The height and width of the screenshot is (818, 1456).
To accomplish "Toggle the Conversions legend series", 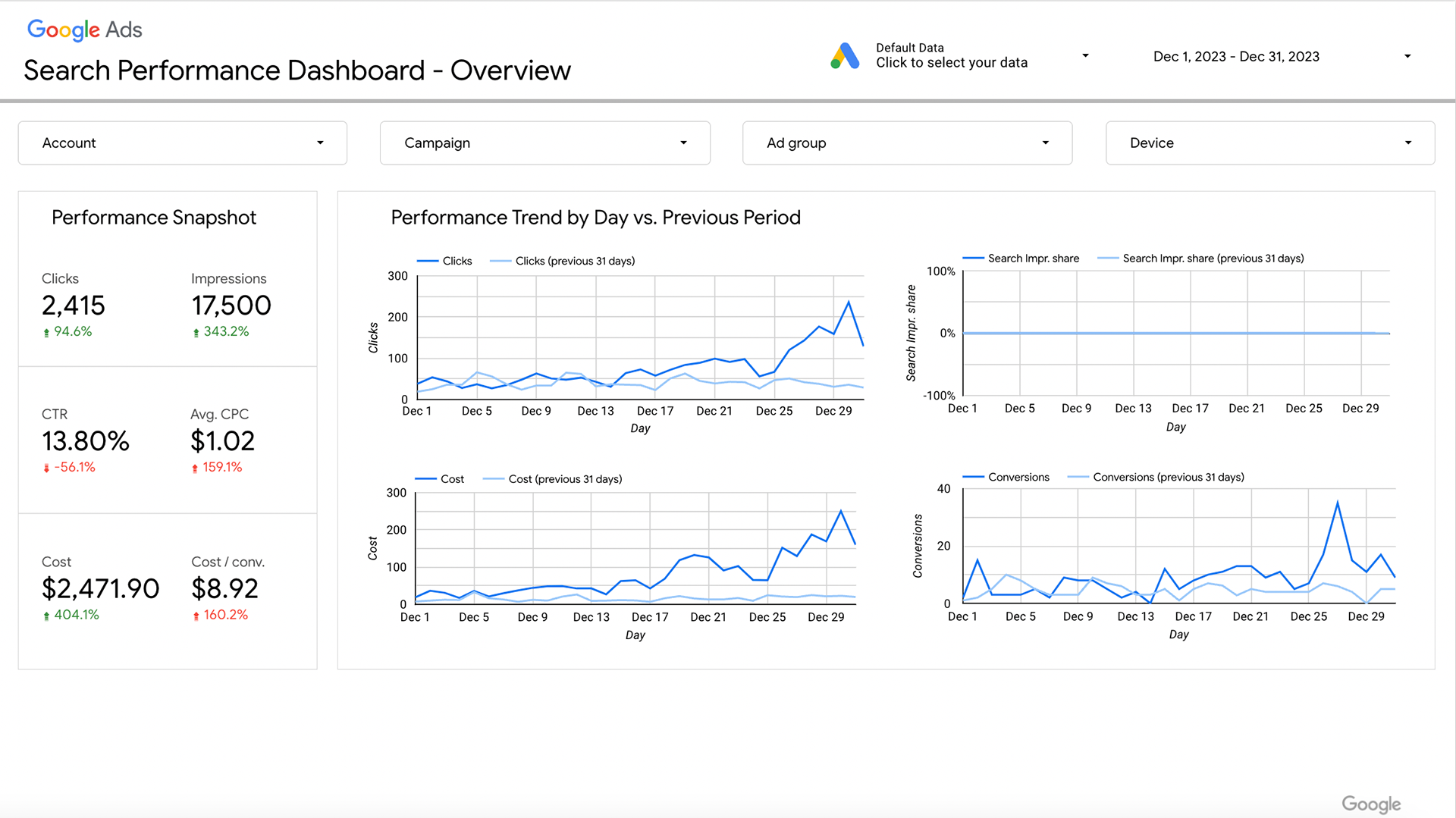I will (x=1006, y=477).
